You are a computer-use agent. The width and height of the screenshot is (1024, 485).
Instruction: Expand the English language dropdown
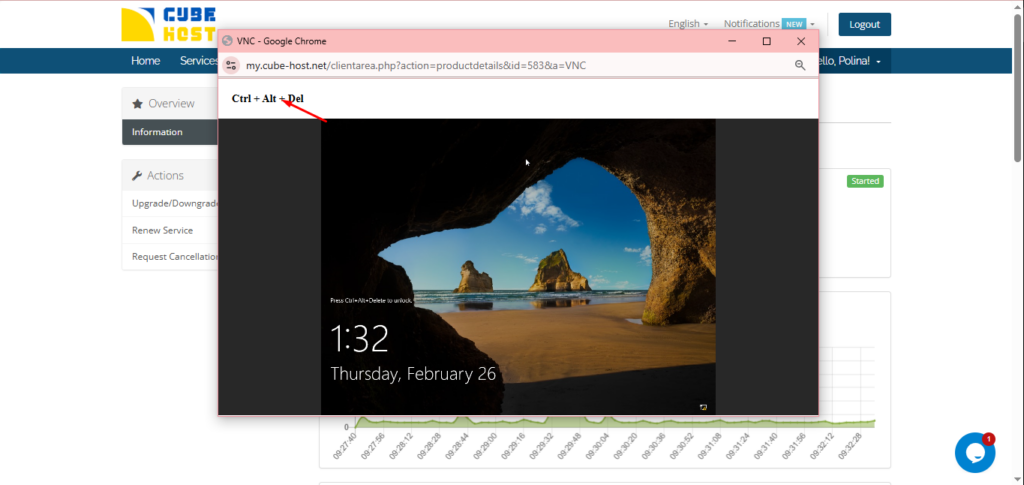[x=688, y=24]
